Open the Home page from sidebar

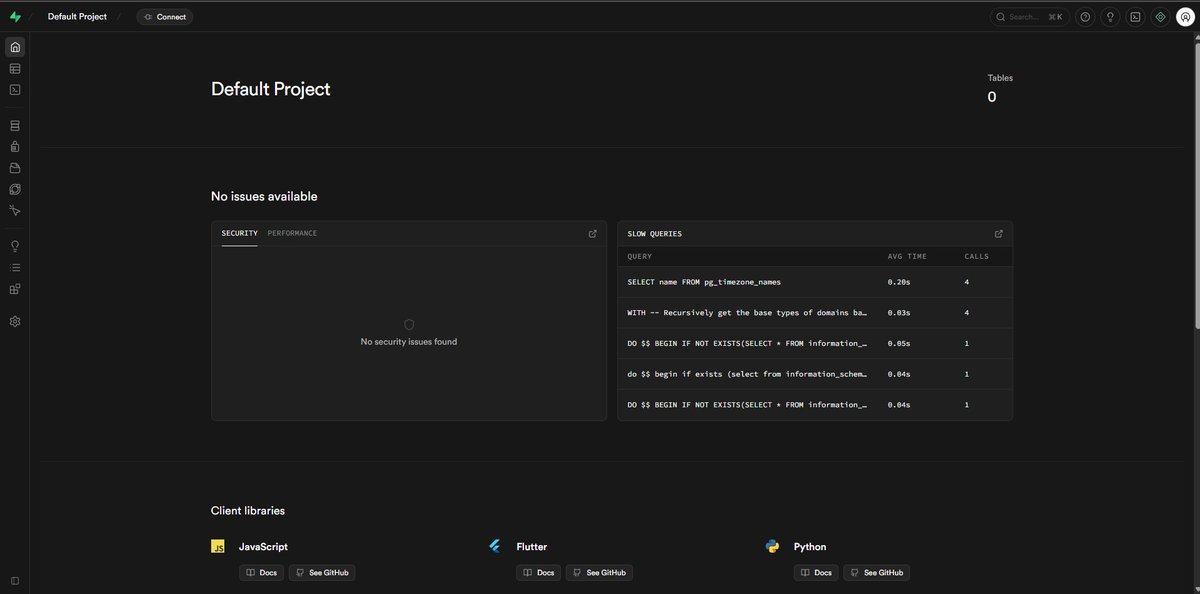(x=15, y=47)
